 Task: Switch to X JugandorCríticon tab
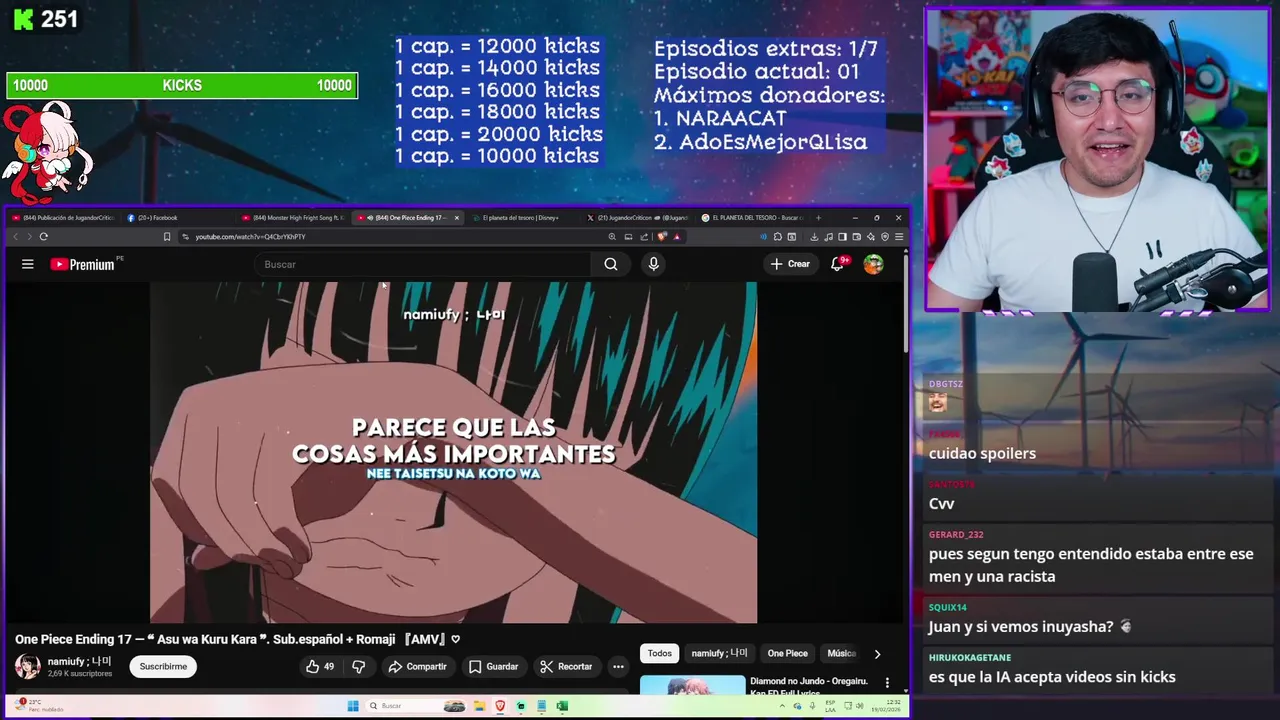click(x=637, y=217)
